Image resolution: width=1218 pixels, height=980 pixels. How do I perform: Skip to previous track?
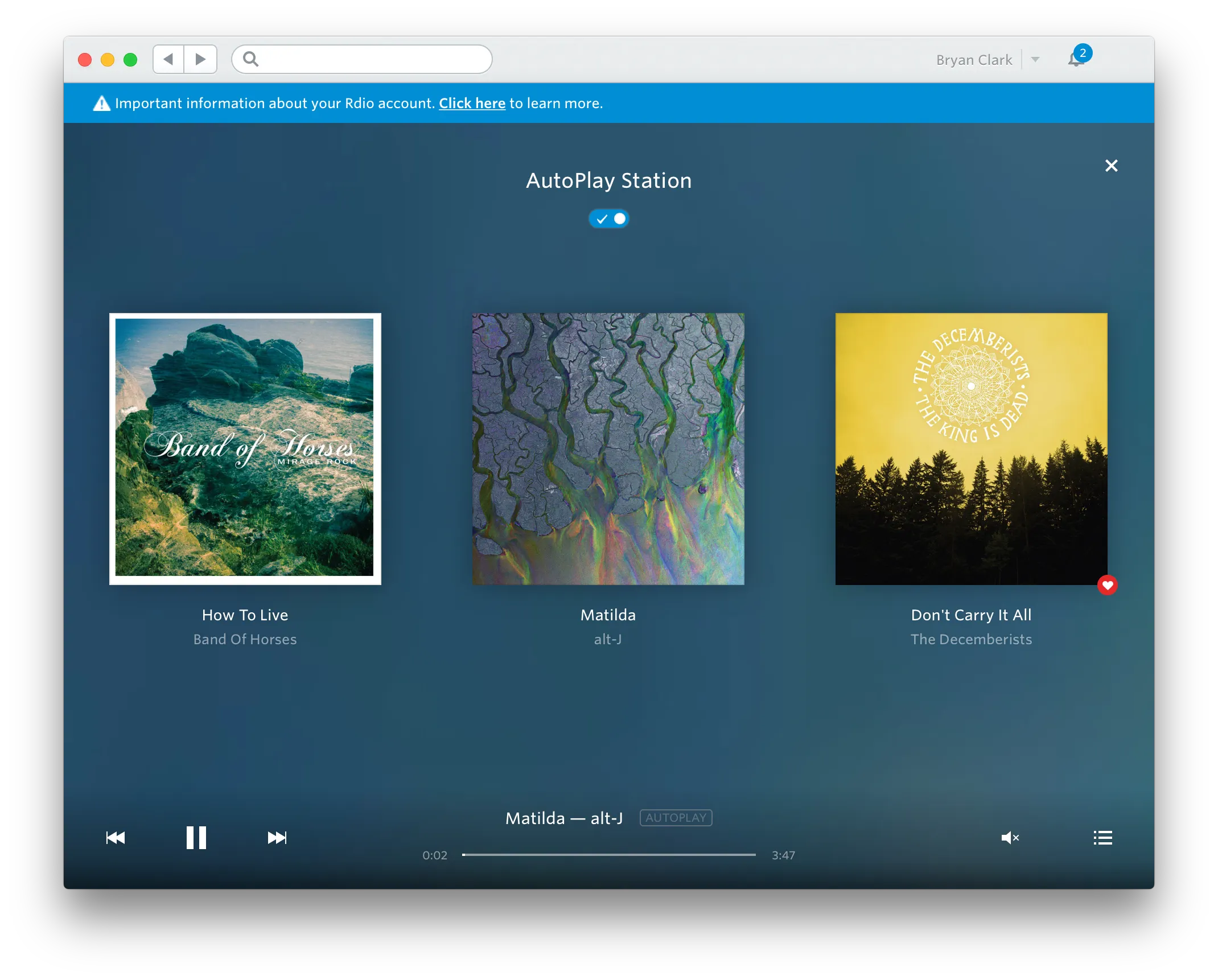coord(116,837)
